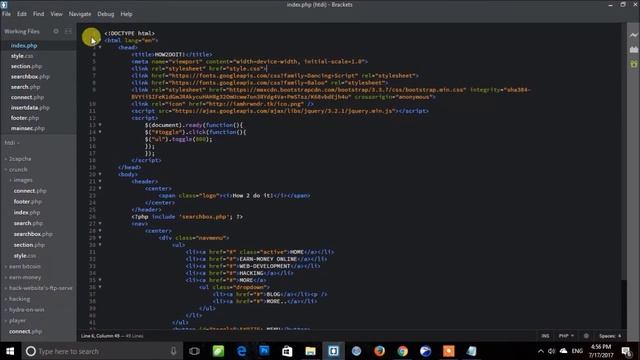
Task: Click green app icon next to Task View
Action: click(218, 351)
